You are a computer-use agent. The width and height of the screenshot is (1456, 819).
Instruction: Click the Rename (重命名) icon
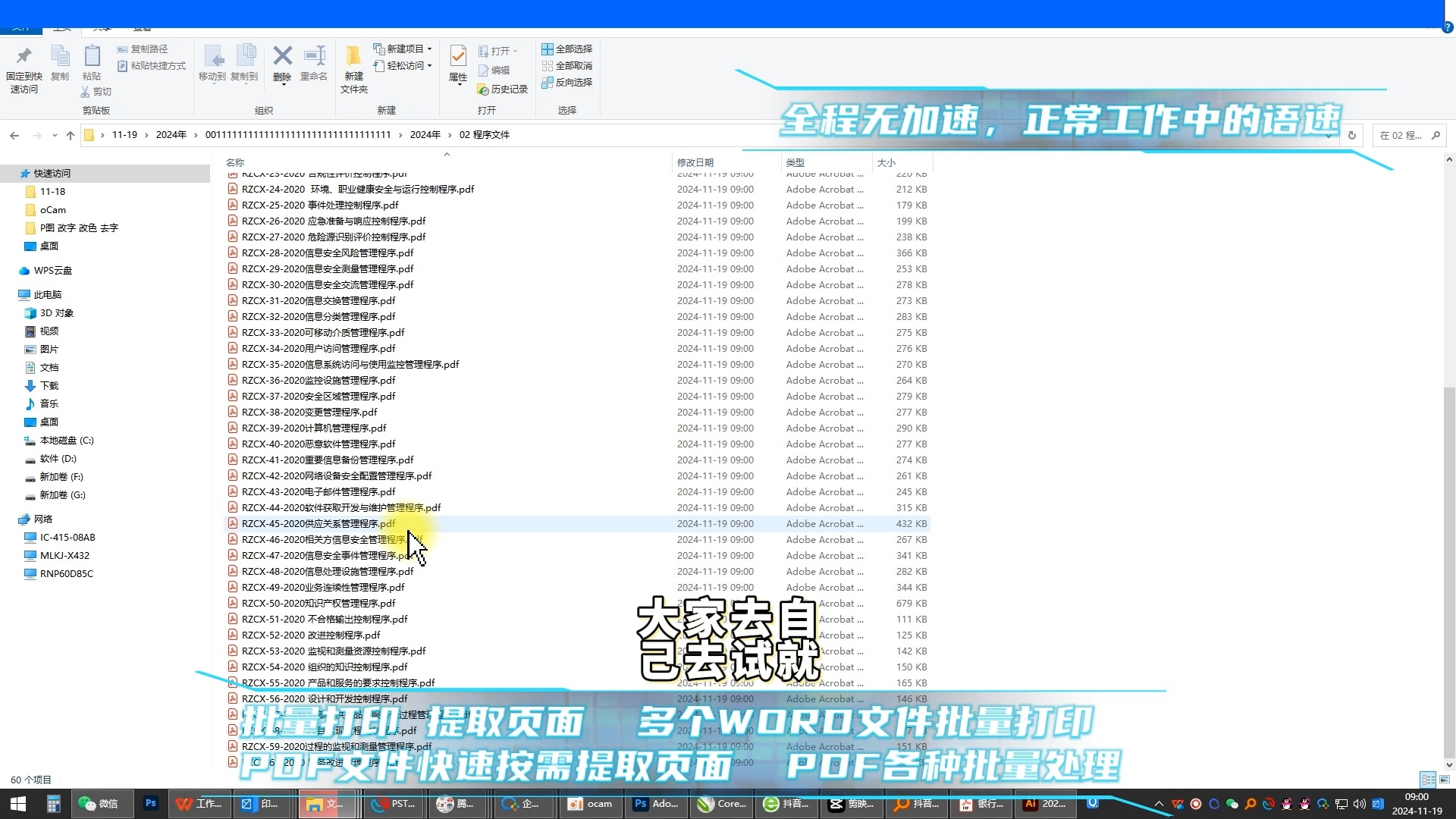point(314,61)
